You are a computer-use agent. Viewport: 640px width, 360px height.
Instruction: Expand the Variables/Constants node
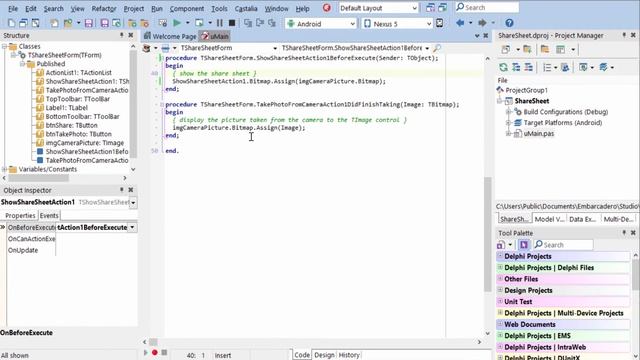tap(4, 169)
